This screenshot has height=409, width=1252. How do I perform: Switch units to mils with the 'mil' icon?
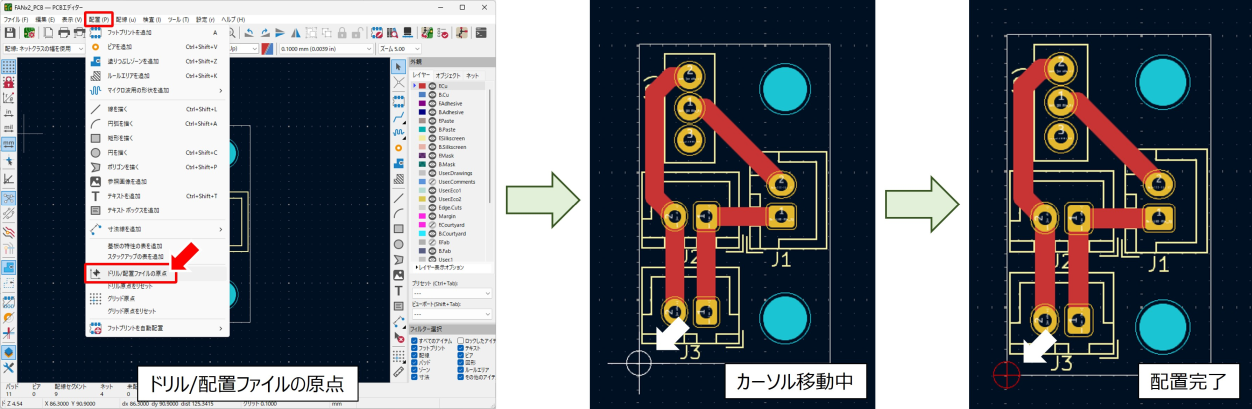[x=9, y=128]
